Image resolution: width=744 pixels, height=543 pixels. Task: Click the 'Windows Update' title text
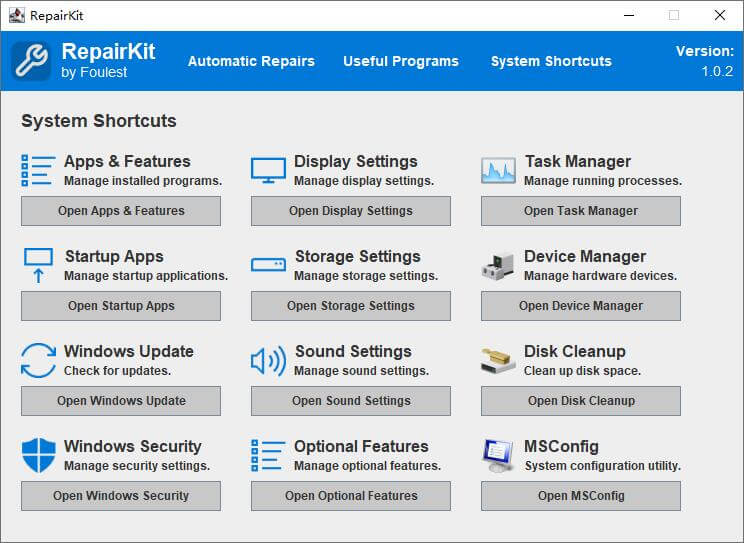click(129, 351)
